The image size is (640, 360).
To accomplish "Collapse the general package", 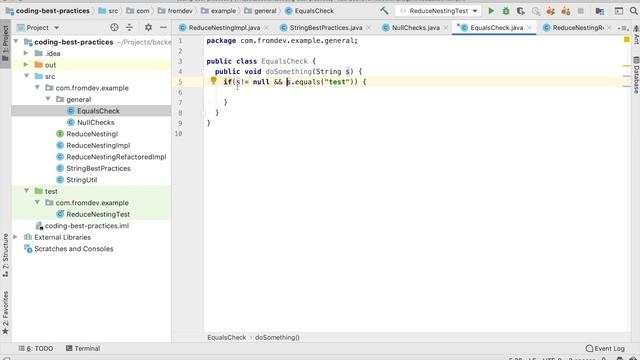I will click(x=48, y=99).
